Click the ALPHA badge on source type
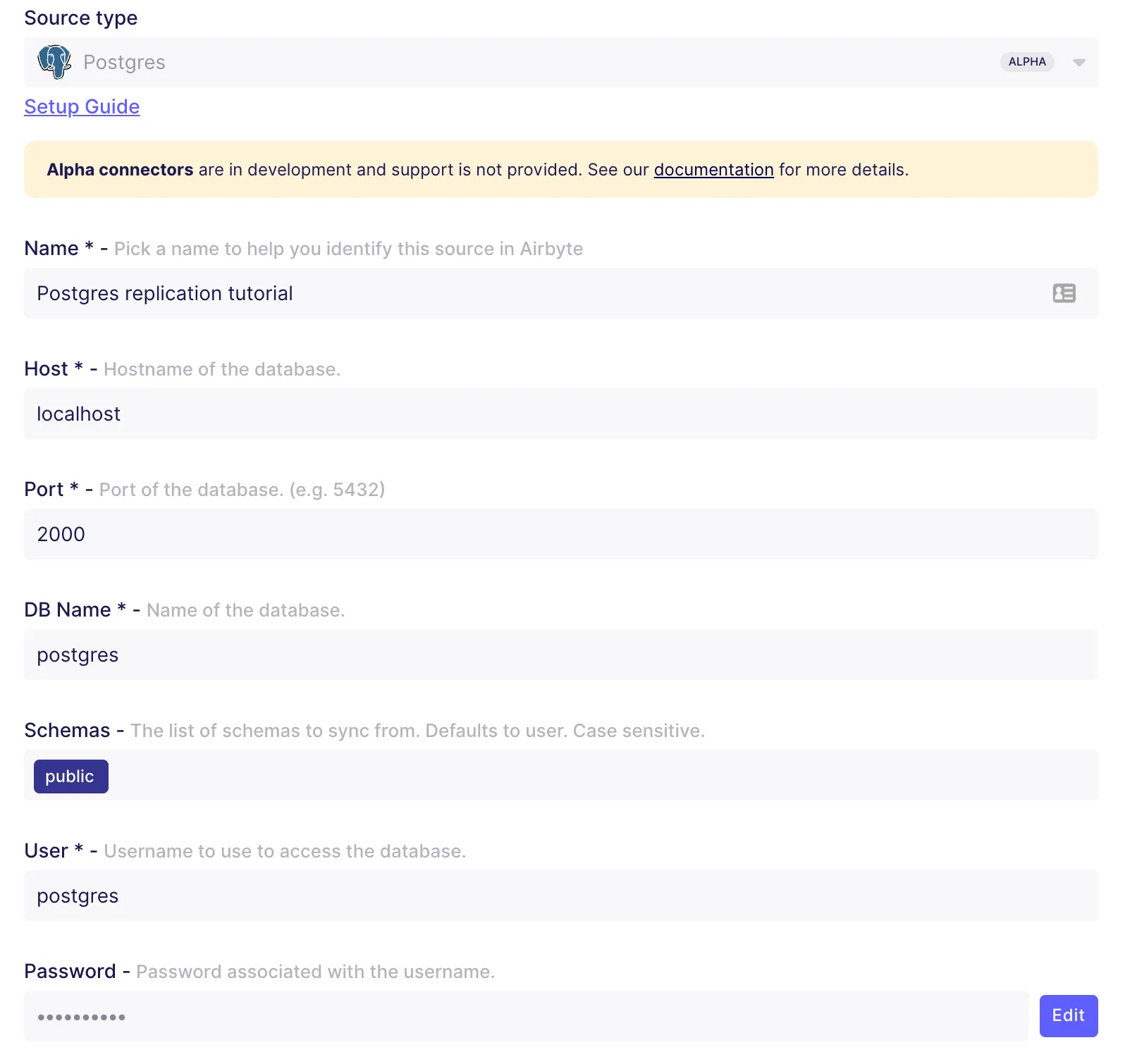Screen dimensions: 1125x1064 (1027, 62)
